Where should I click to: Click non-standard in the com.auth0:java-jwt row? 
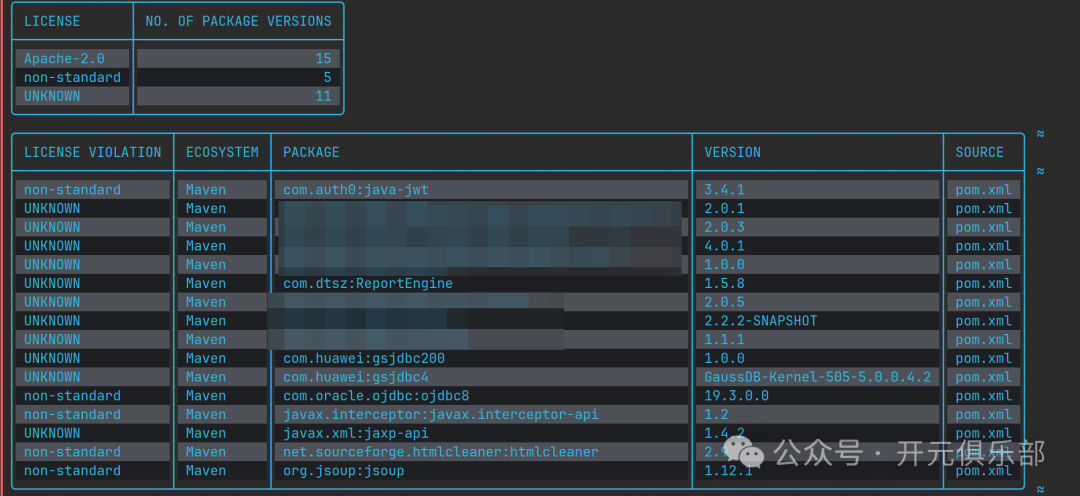[x=72, y=189]
